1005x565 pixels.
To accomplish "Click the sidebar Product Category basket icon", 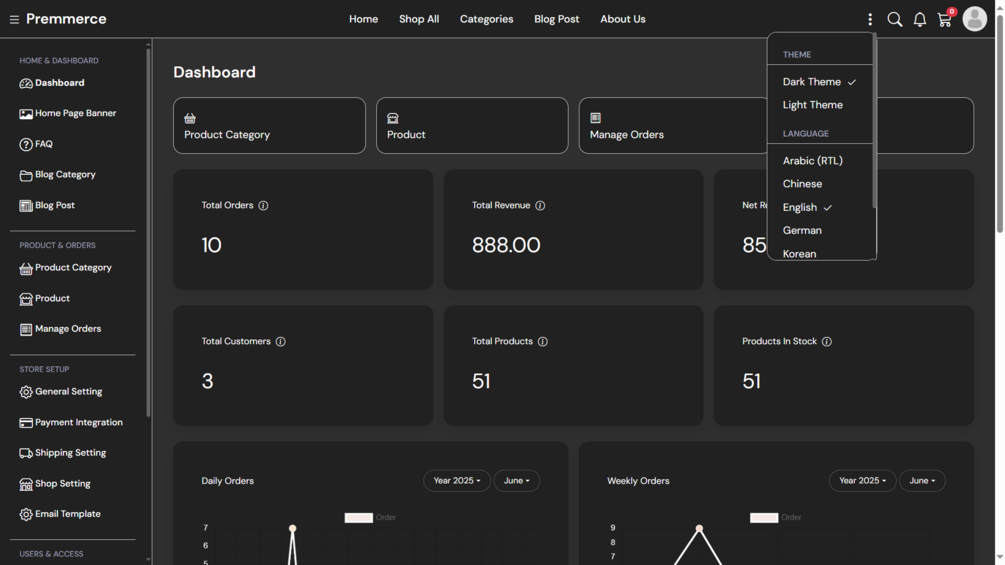I will click(26, 268).
